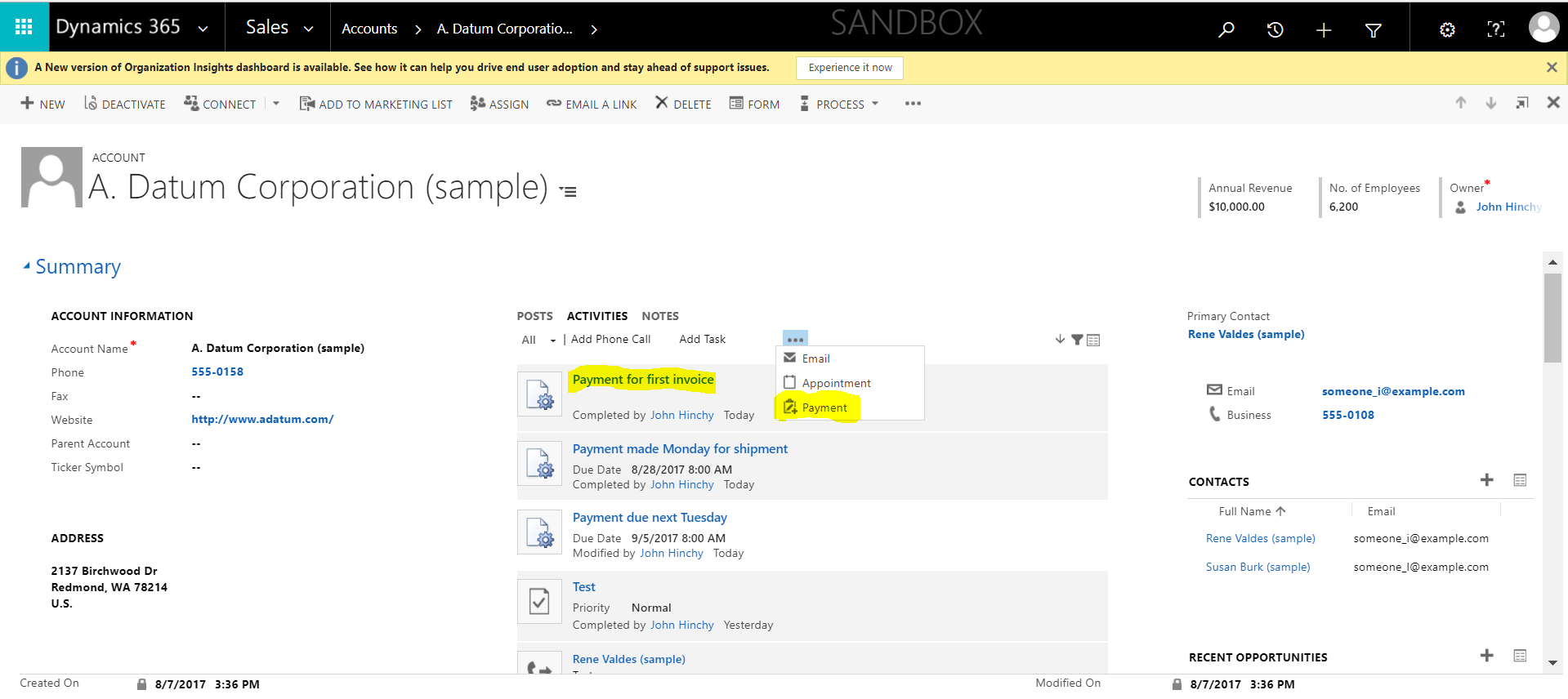Screen dimensions: 1568x699
Task: Go to previous record up arrow
Action: click(x=1460, y=103)
